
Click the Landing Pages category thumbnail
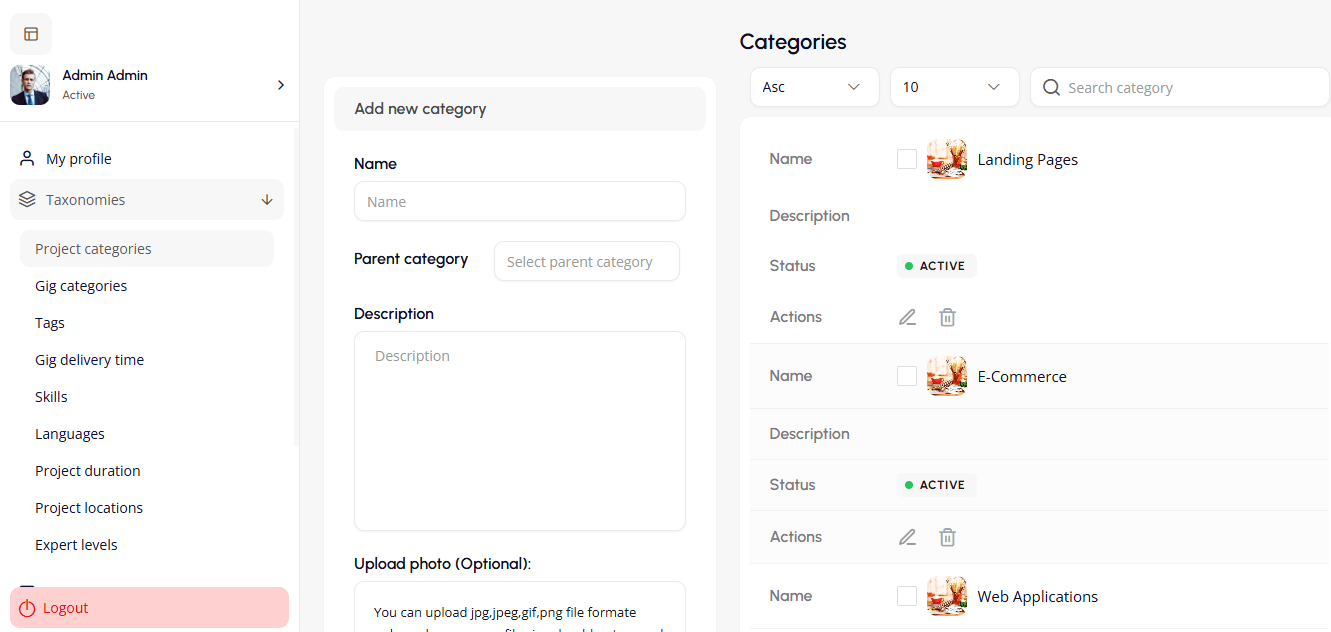pyautogui.click(x=946, y=159)
